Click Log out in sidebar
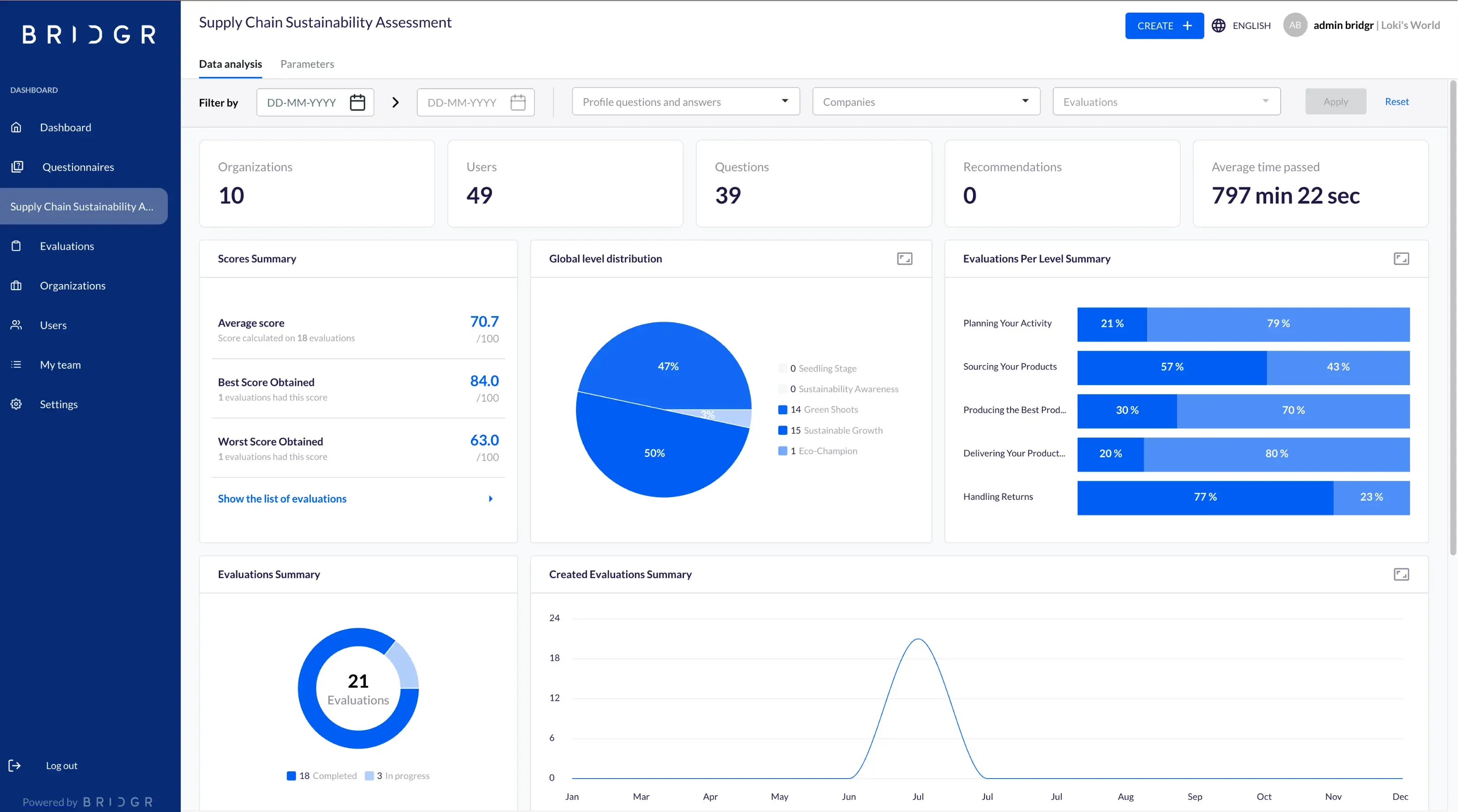The width and height of the screenshot is (1458, 812). pos(61,765)
